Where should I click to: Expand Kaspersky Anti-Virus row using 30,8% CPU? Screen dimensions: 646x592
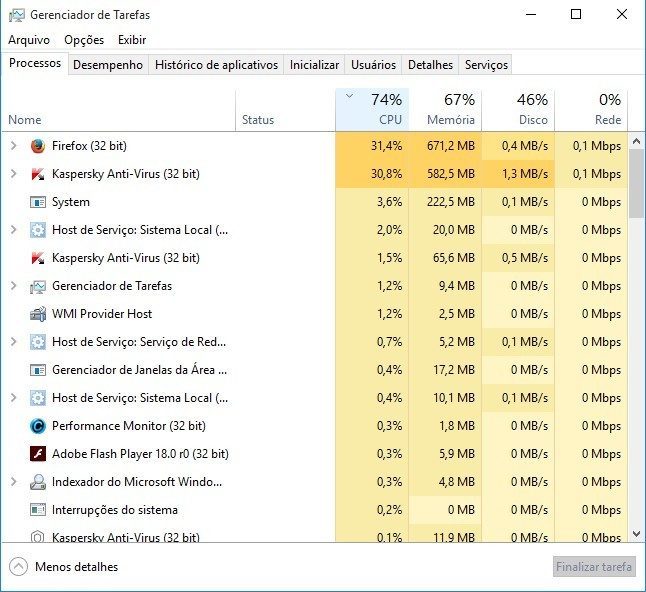pos(14,174)
